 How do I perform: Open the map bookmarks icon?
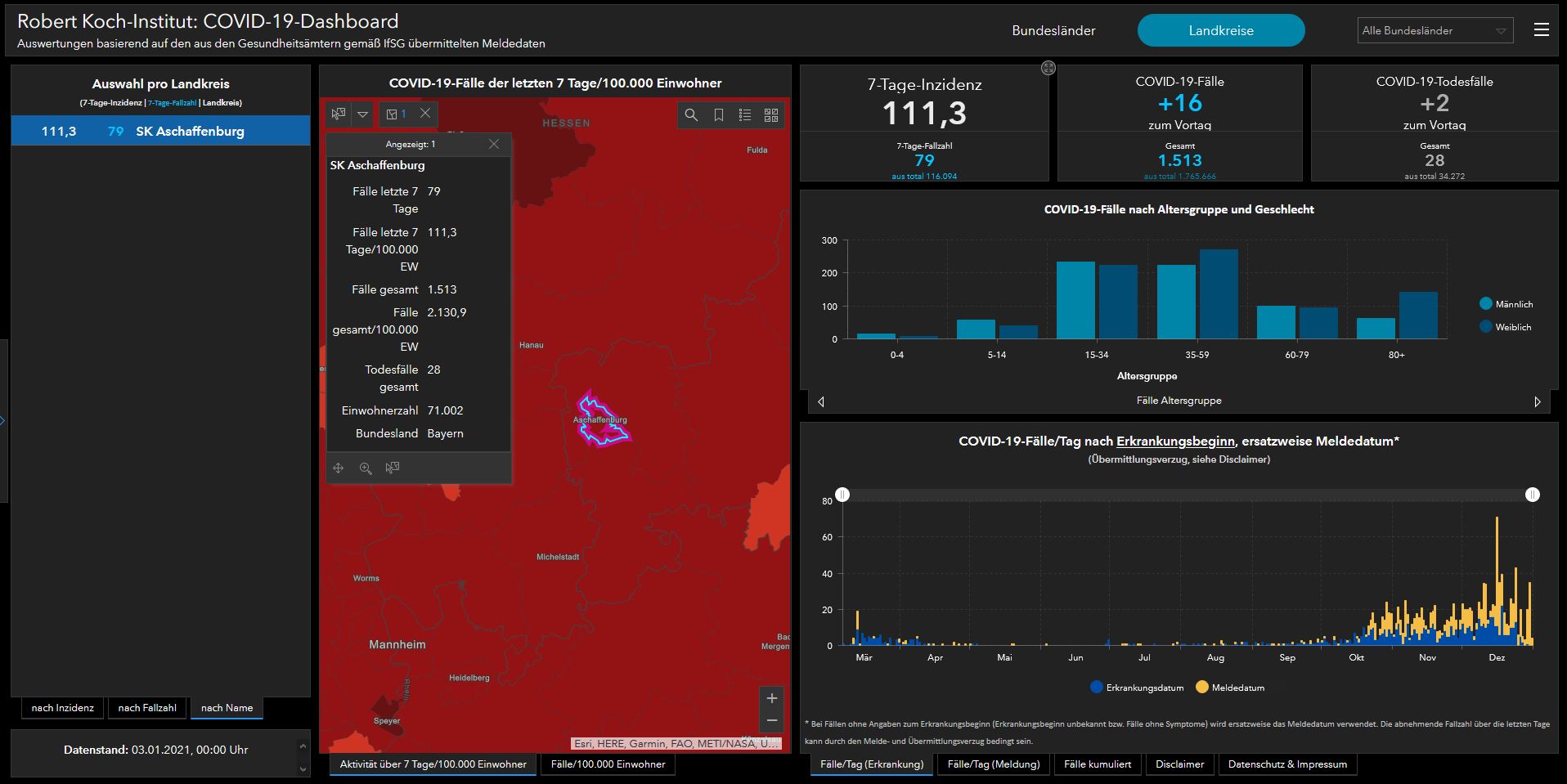tap(718, 115)
